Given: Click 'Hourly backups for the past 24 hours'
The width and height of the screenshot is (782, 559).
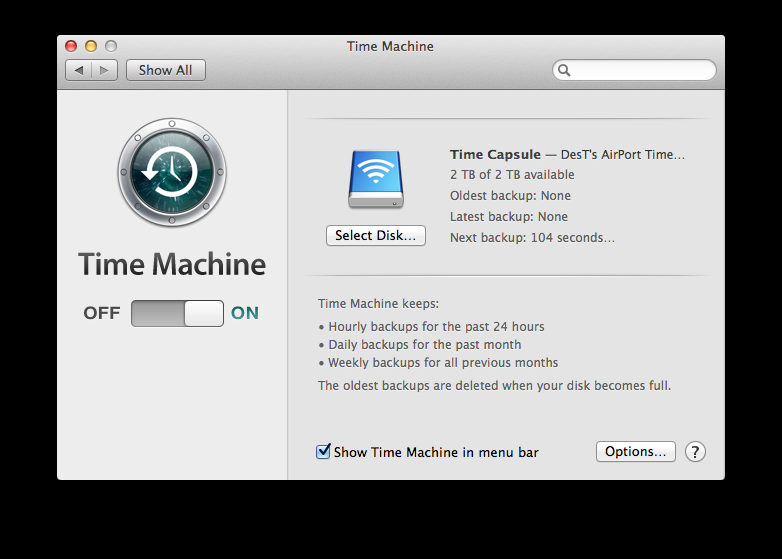Looking at the screenshot, I should 436,327.
